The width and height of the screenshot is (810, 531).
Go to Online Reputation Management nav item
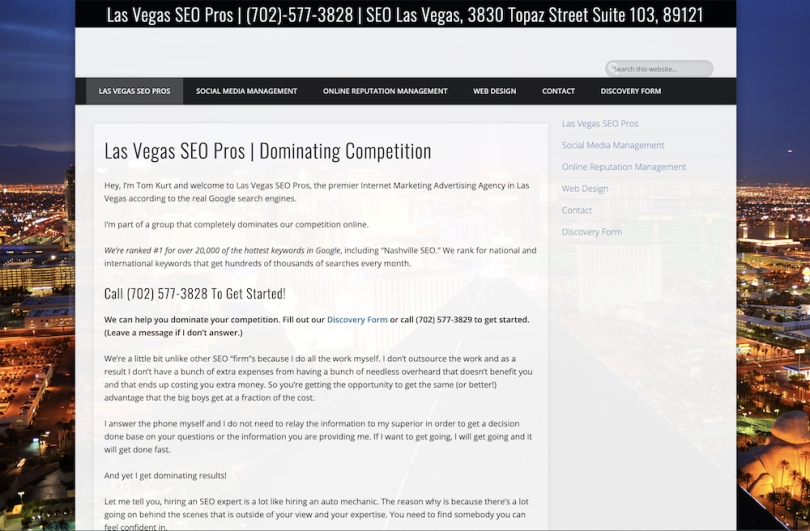click(385, 91)
